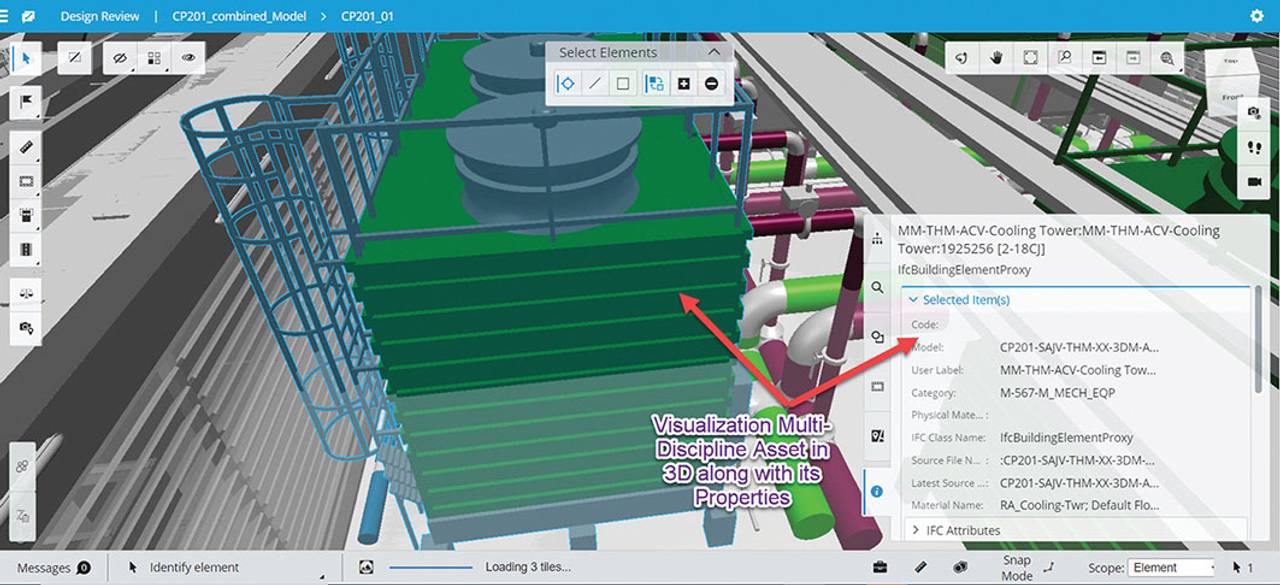Expand the IFC Attributes section
This screenshot has height=585, width=1280.
(917, 530)
